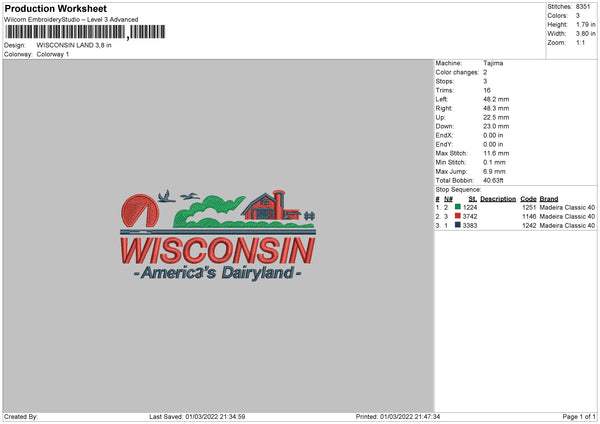Click design name WISCONSIN LAND 3,8 in
The height and width of the screenshot is (424, 600).
[74, 45]
